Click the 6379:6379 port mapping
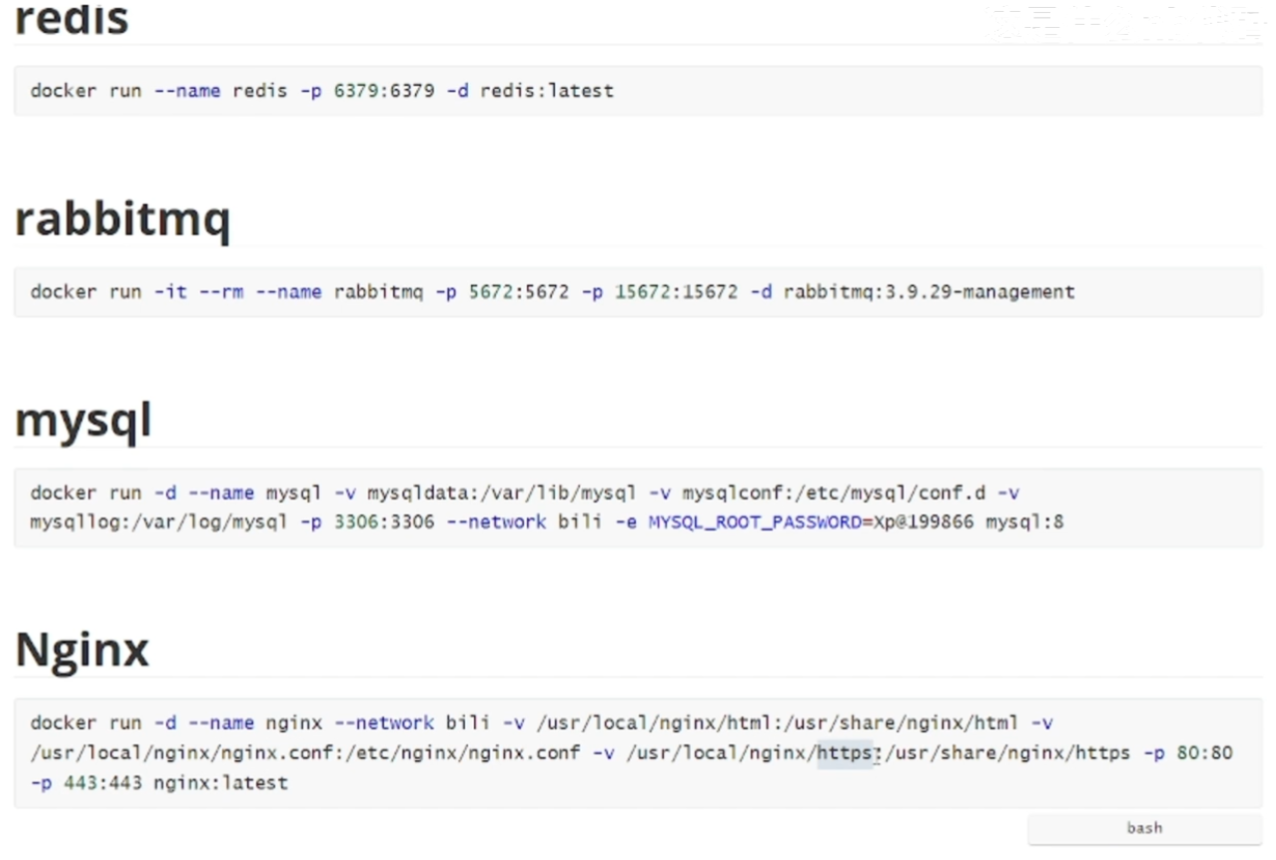 click(384, 91)
